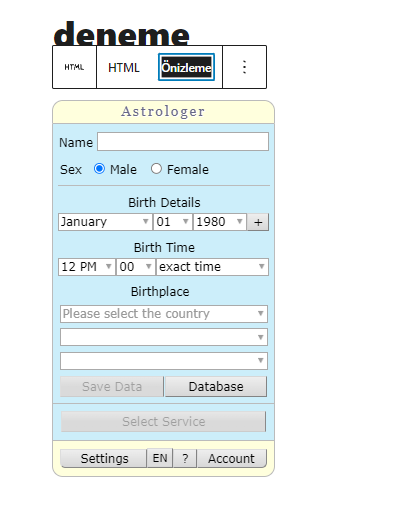This screenshot has height=509, width=420.
Task: Click the Birth Time heading
Action: [x=164, y=248]
